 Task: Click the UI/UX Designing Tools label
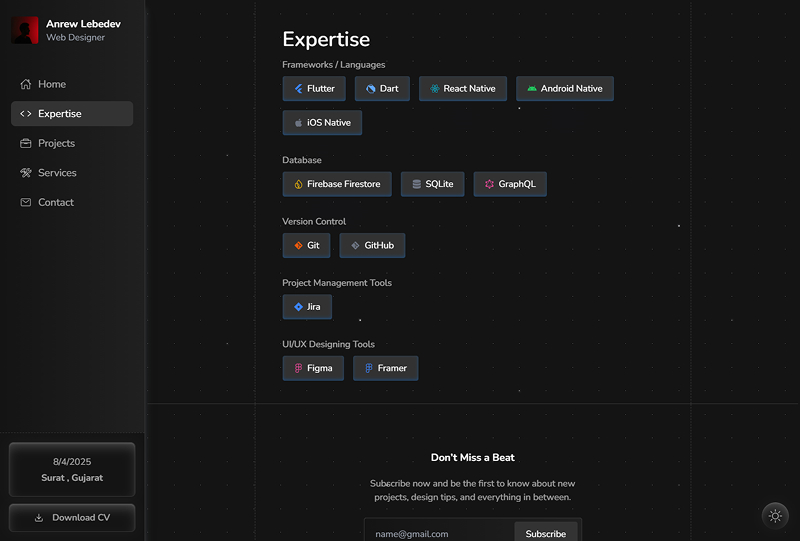pyautogui.click(x=329, y=344)
